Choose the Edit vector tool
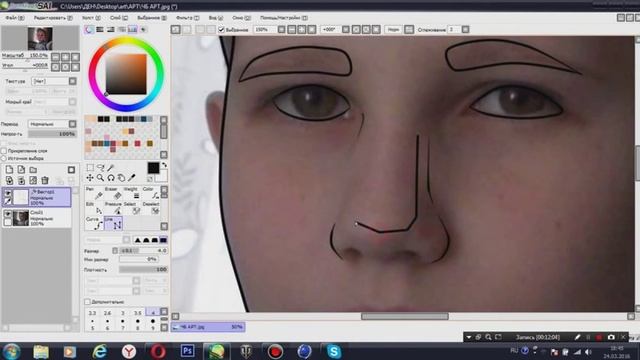Viewport: 640px width, 360px height. pos(95,208)
